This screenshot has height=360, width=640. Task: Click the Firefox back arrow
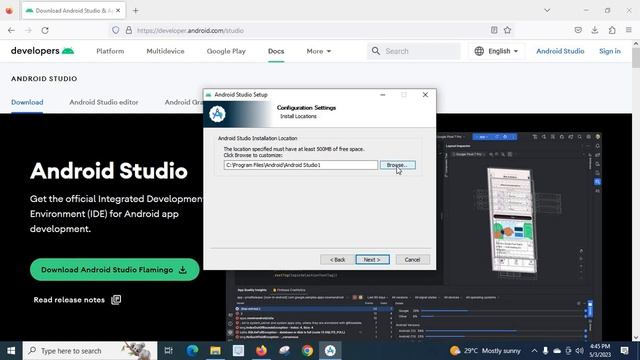(x=11, y=30)
